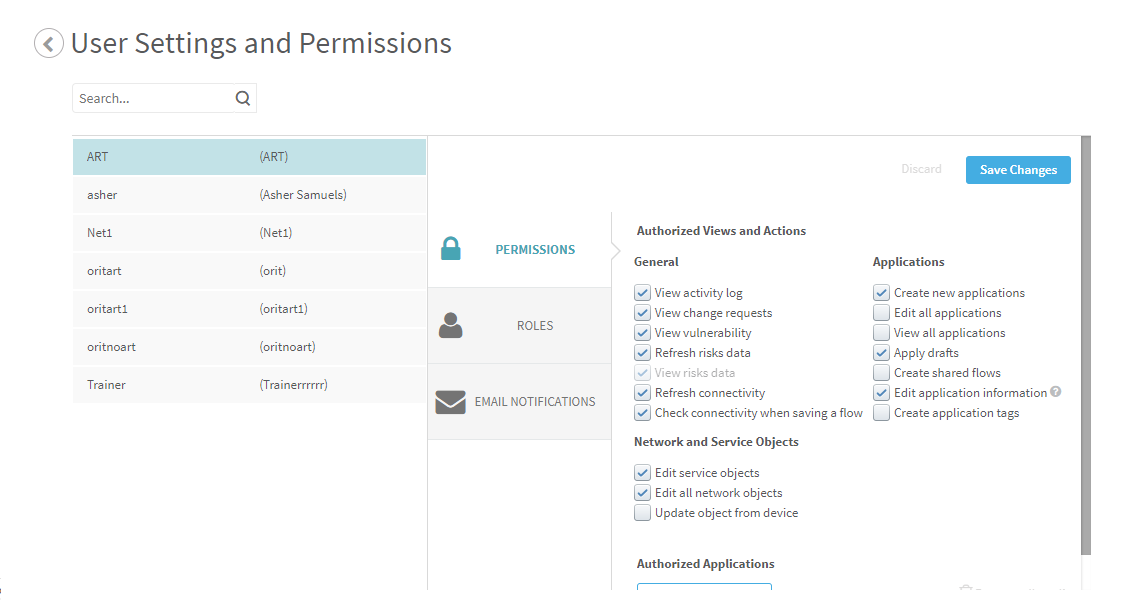Click the Save Changes button
1133x601 pixels.
(x=1018, y=170)
